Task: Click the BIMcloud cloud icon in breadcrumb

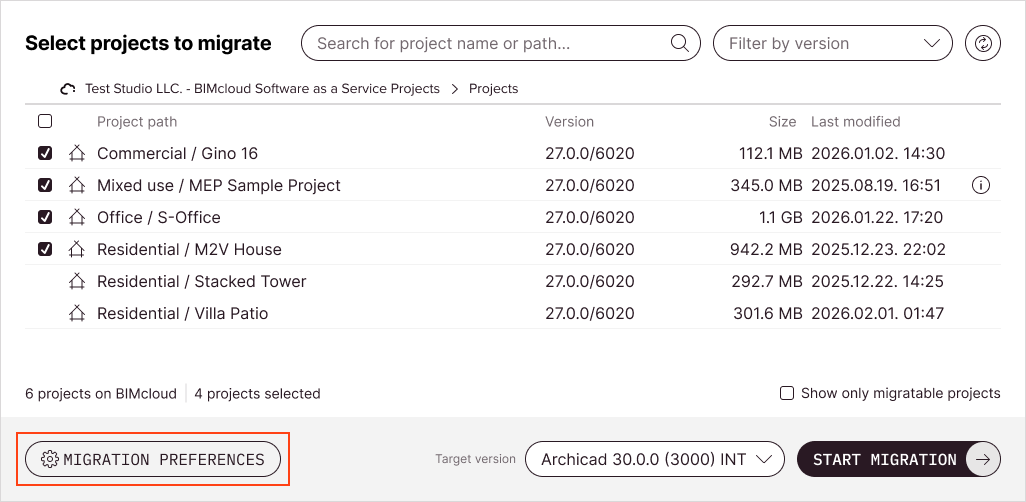Action: [68, 89]
